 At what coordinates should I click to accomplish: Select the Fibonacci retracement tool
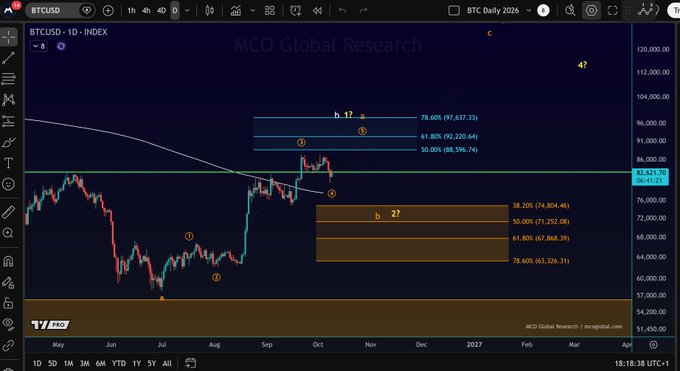point(9,79)
